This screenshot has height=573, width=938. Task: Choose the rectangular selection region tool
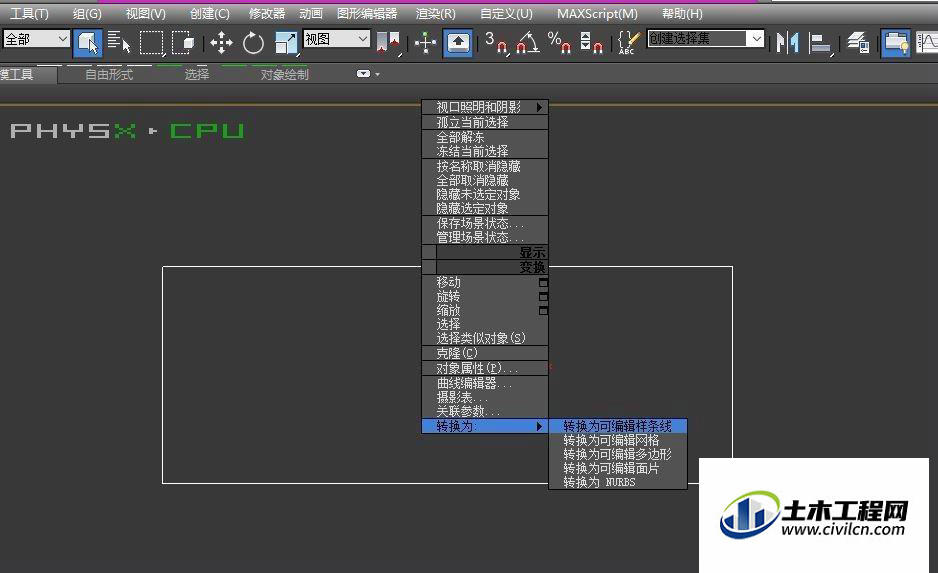pos(152,43)
